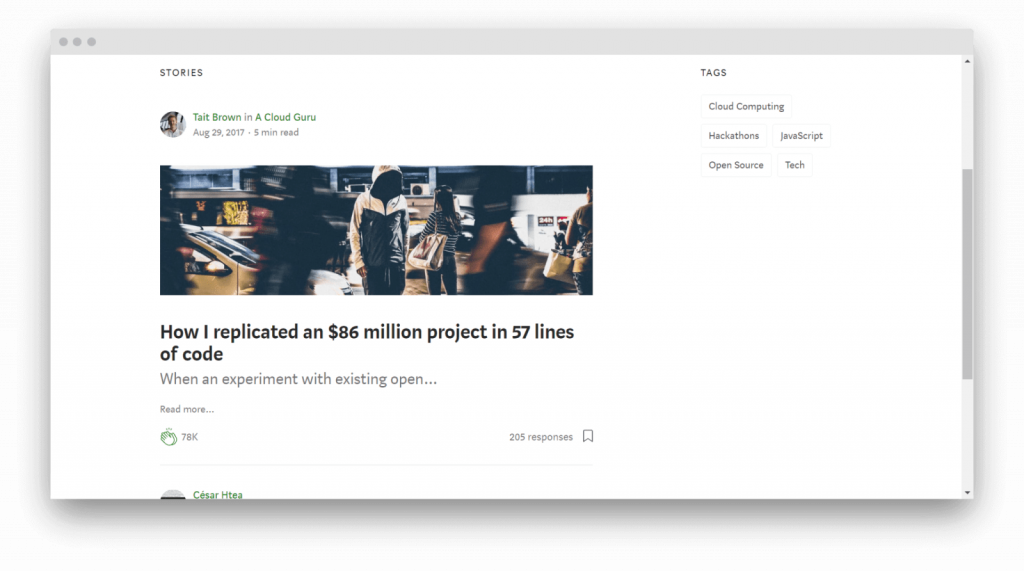Image resolution: width=1024 pixels, height=571 pixels.
Task: Click the leftmost gray window dot
Action: coord(63,42)
